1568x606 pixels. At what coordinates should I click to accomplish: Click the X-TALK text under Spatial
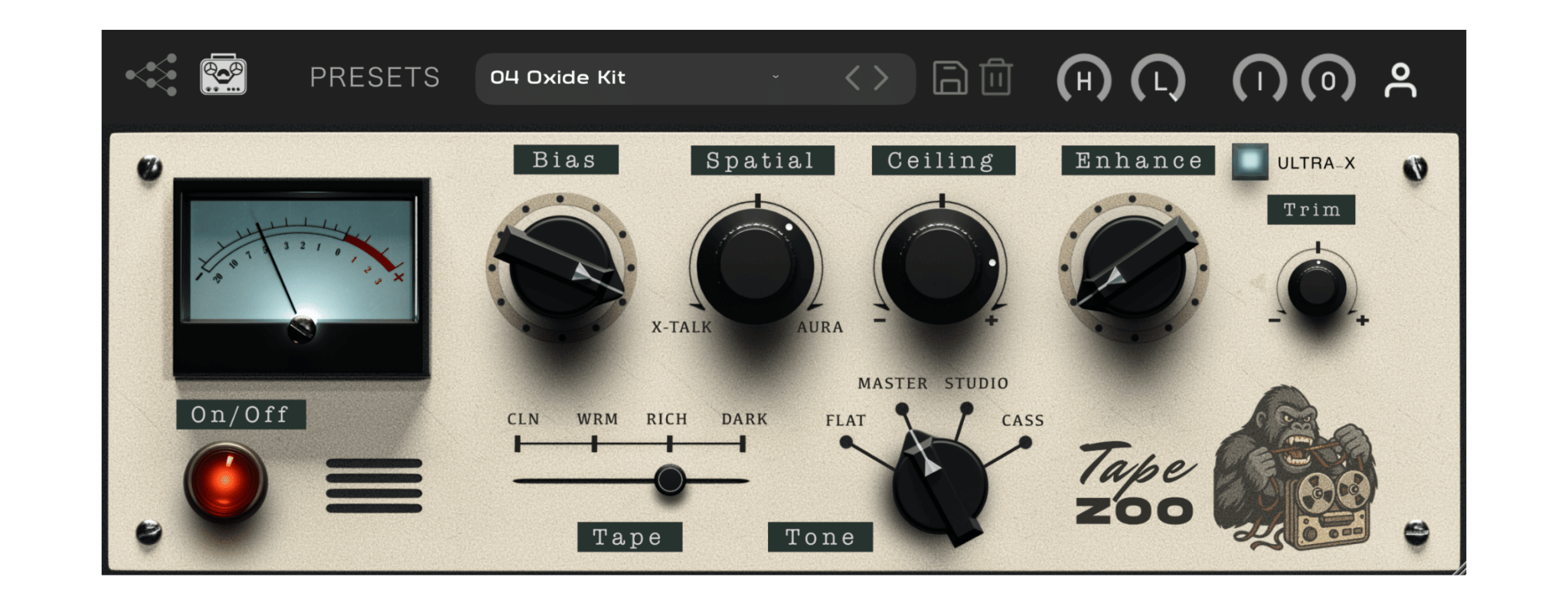[681, 327]
